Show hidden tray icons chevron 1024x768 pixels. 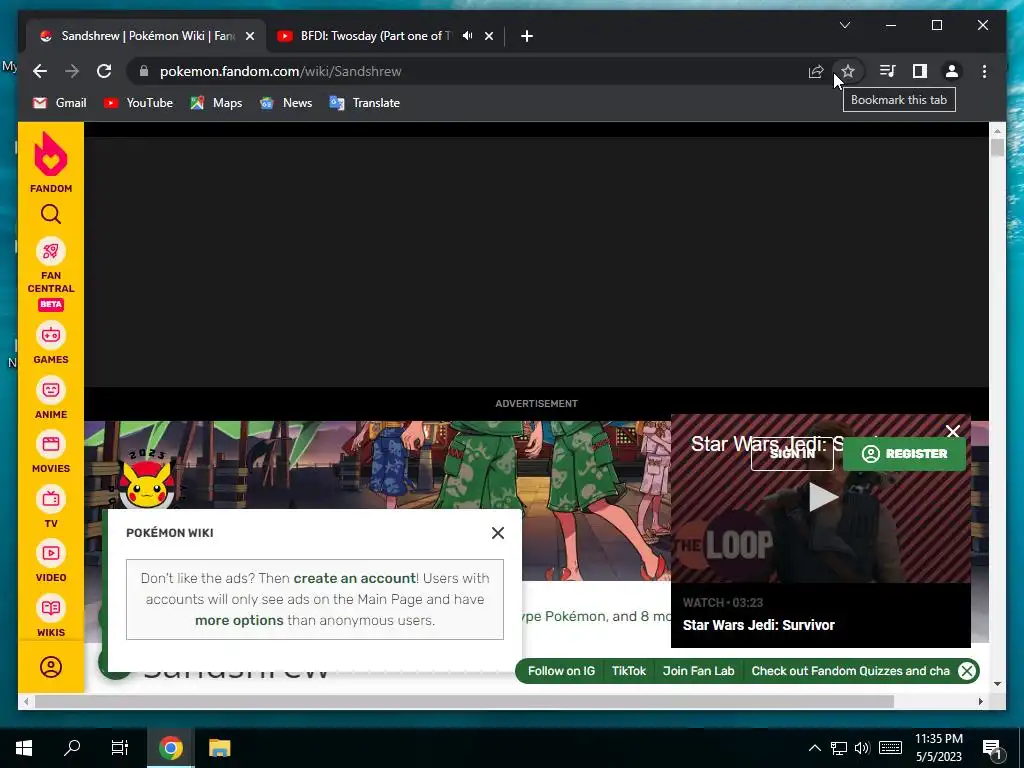(815, 748)
